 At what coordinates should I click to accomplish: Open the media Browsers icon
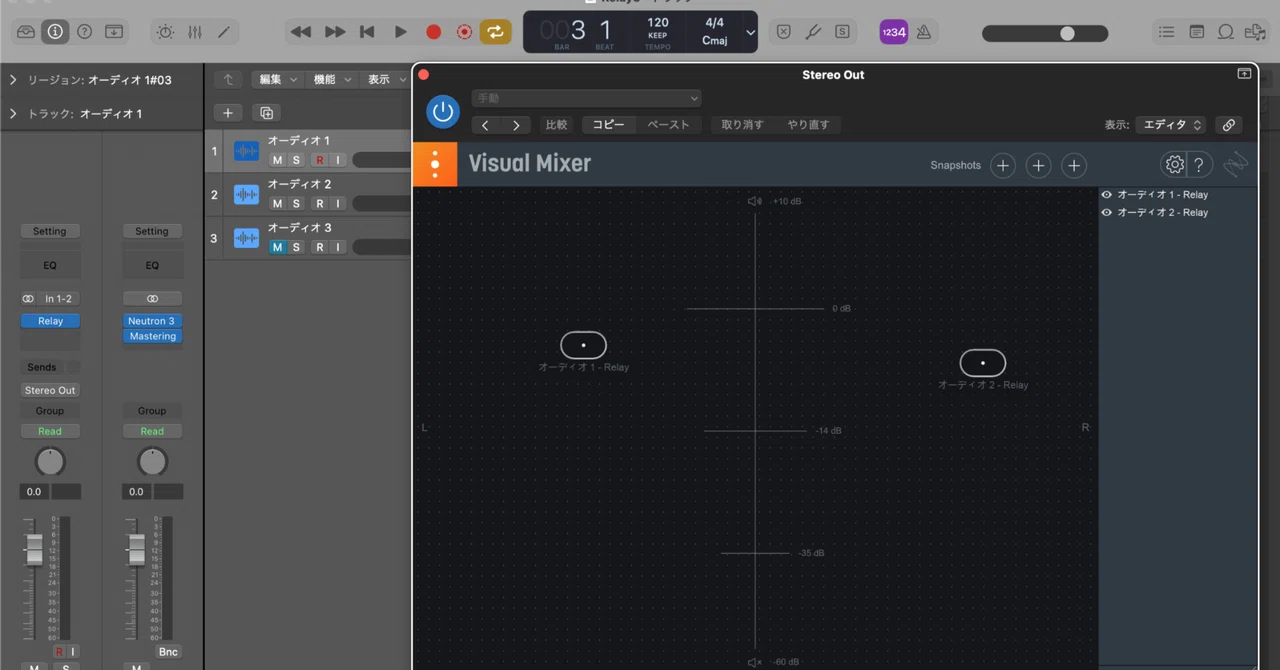click(1254, 32)
